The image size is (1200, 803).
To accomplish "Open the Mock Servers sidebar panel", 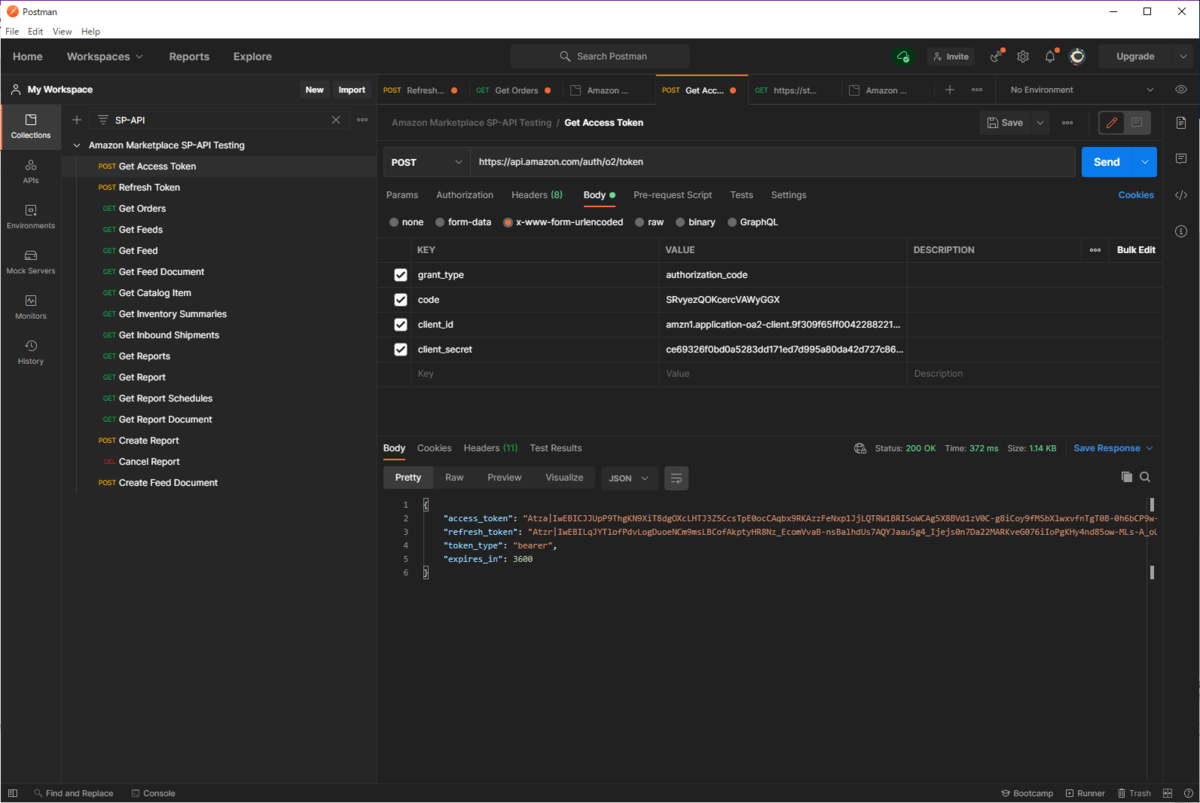I will (x=30, y=262).
